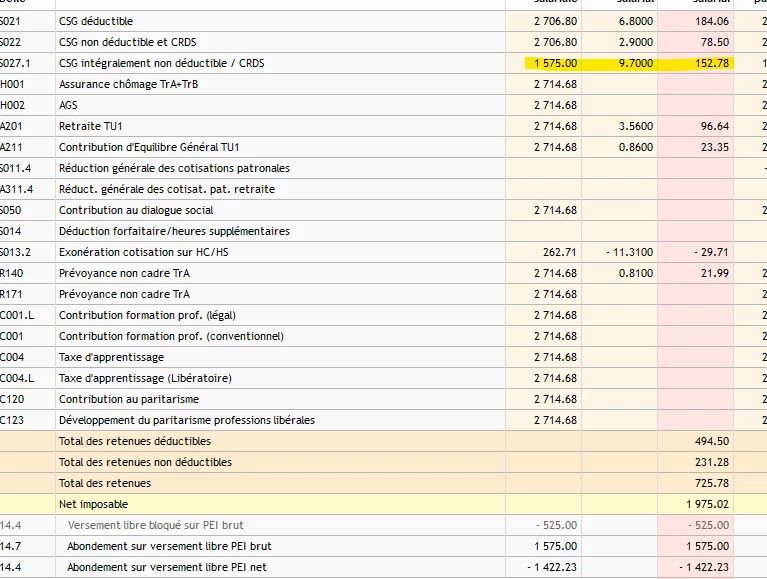This screenshot has width=767, height=579.
Task: Click rate - 11.3100
Action: click(630, 252)
